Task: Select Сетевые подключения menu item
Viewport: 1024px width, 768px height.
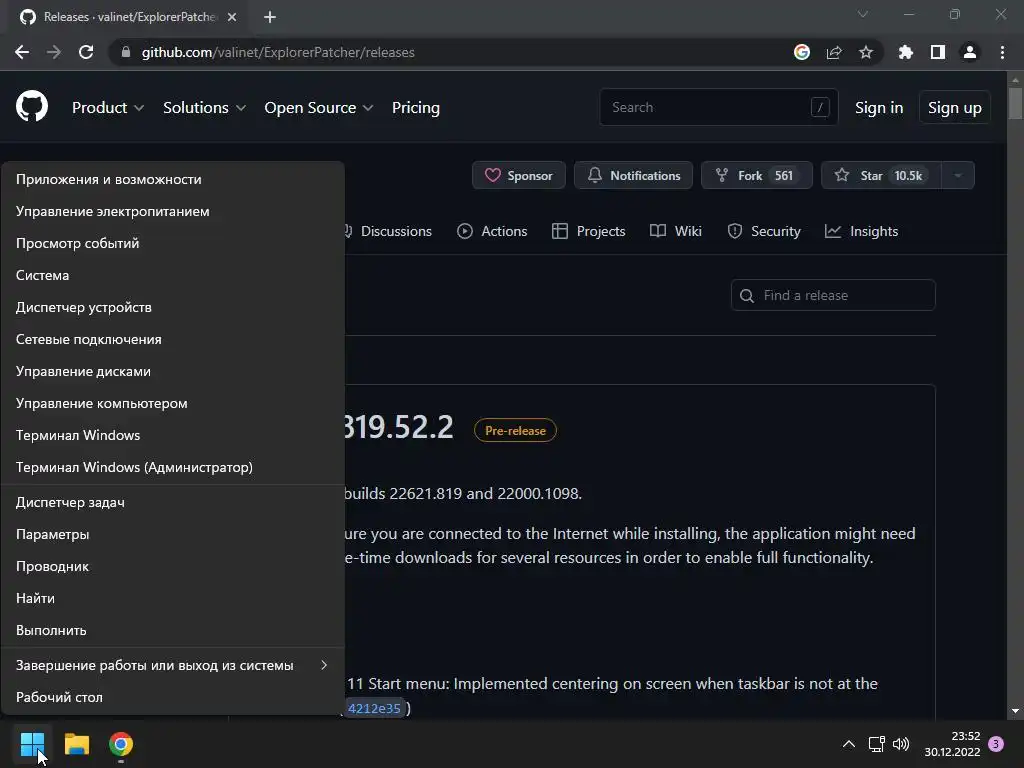Action: click(172, 339)
